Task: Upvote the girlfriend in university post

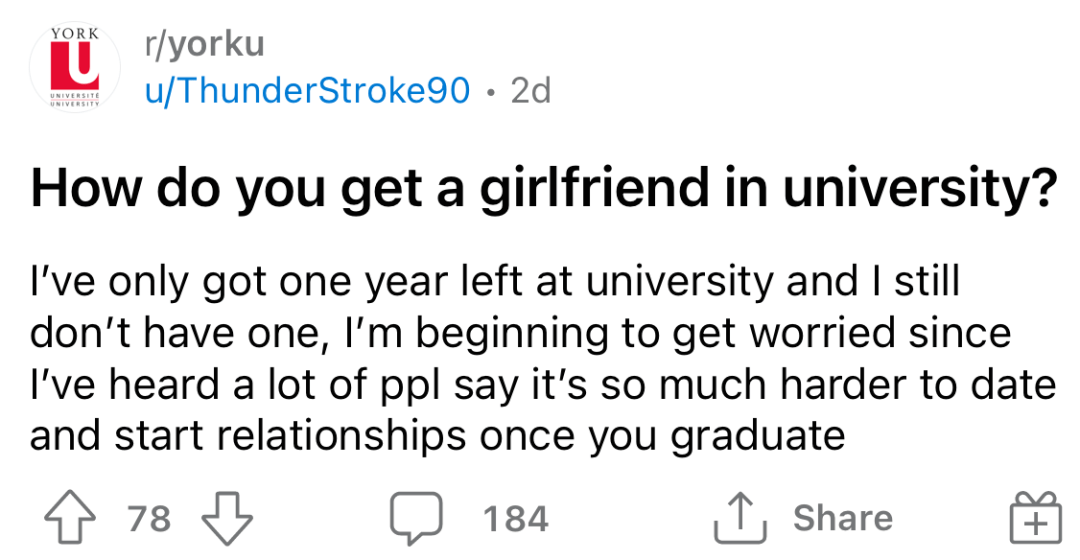Action: (70, 518)
